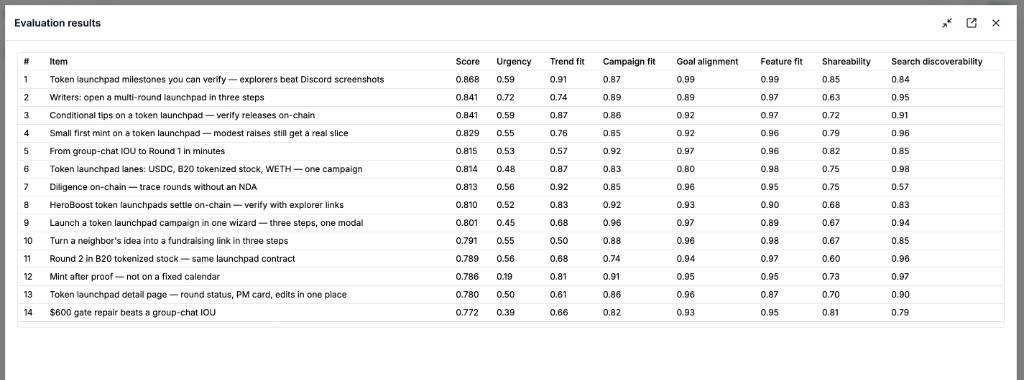This screenshot has height=380, width=1024.
Task: Click row number 14
Action: click(x=27, y=313)
